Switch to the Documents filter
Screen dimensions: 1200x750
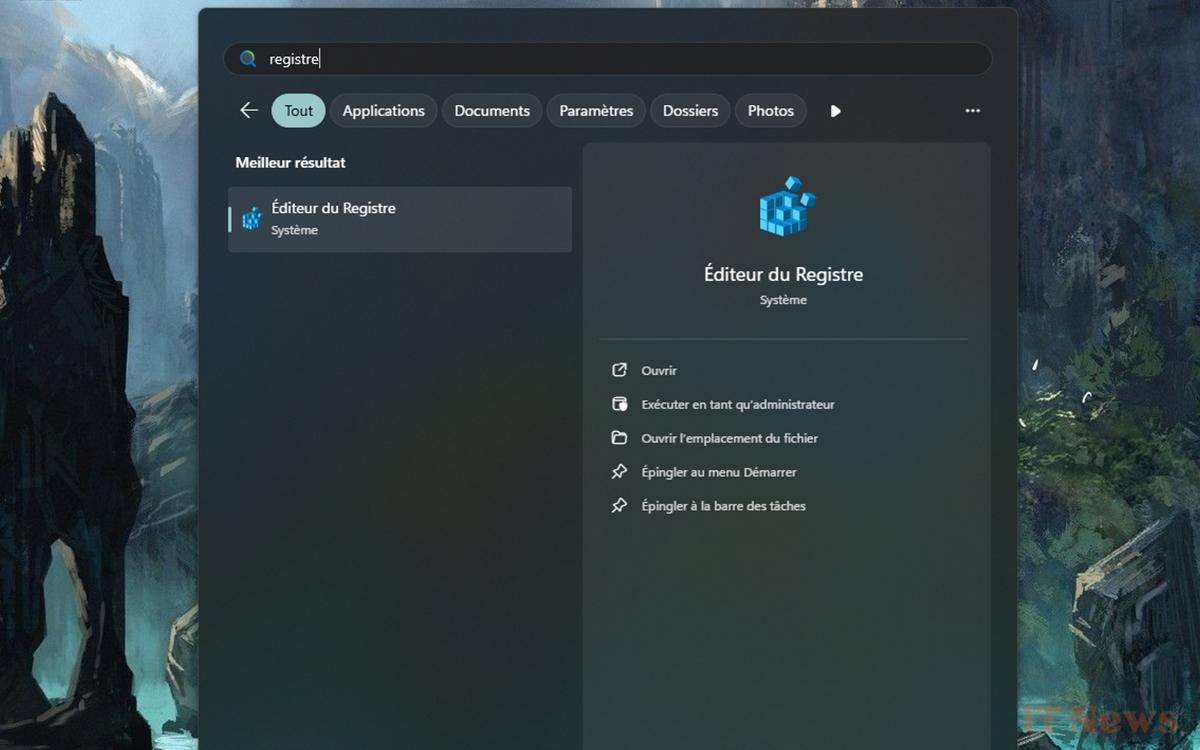click(492, 111)
